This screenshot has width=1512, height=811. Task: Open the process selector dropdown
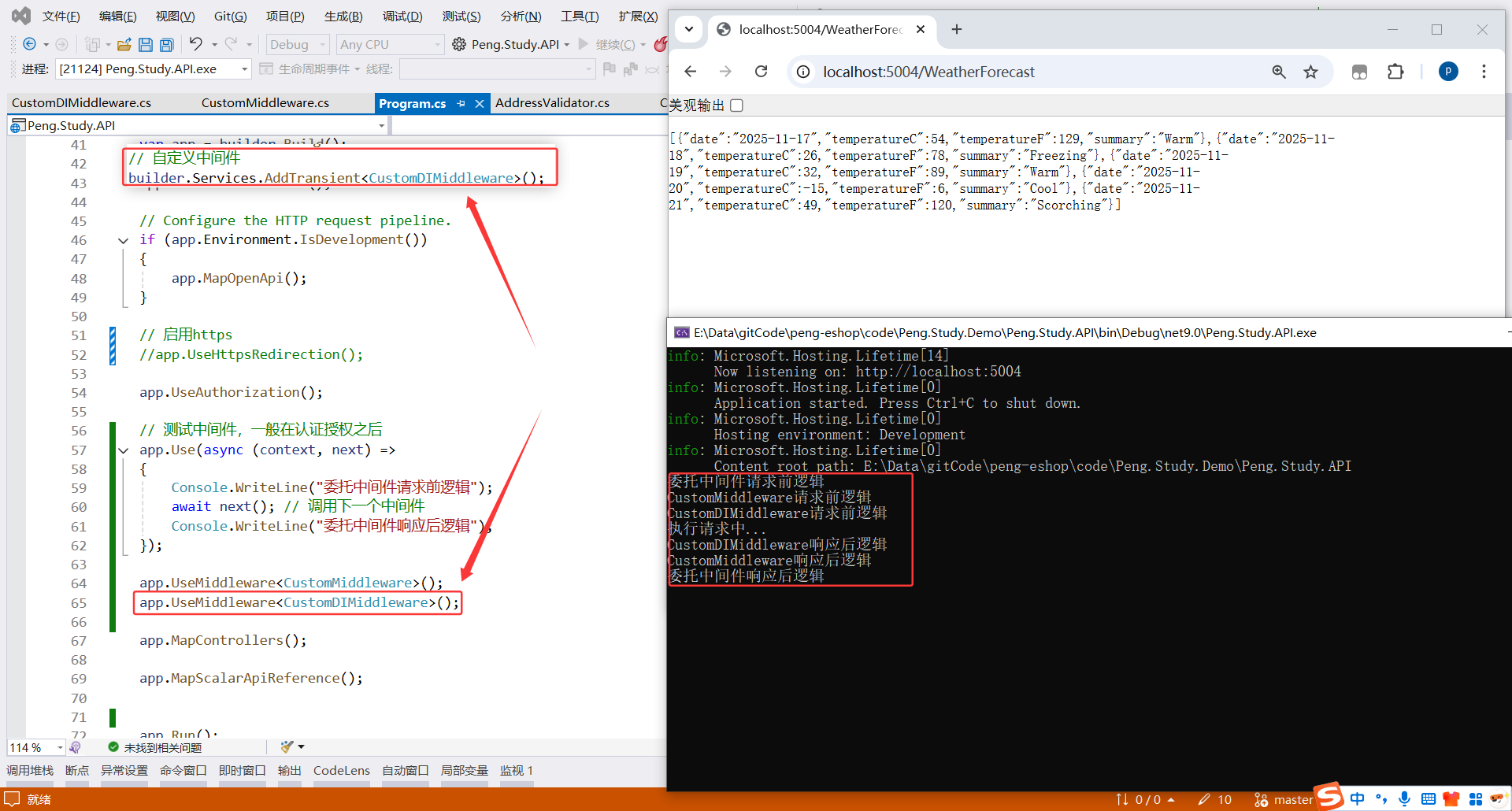pyautogui.click(x=154, y=69)
